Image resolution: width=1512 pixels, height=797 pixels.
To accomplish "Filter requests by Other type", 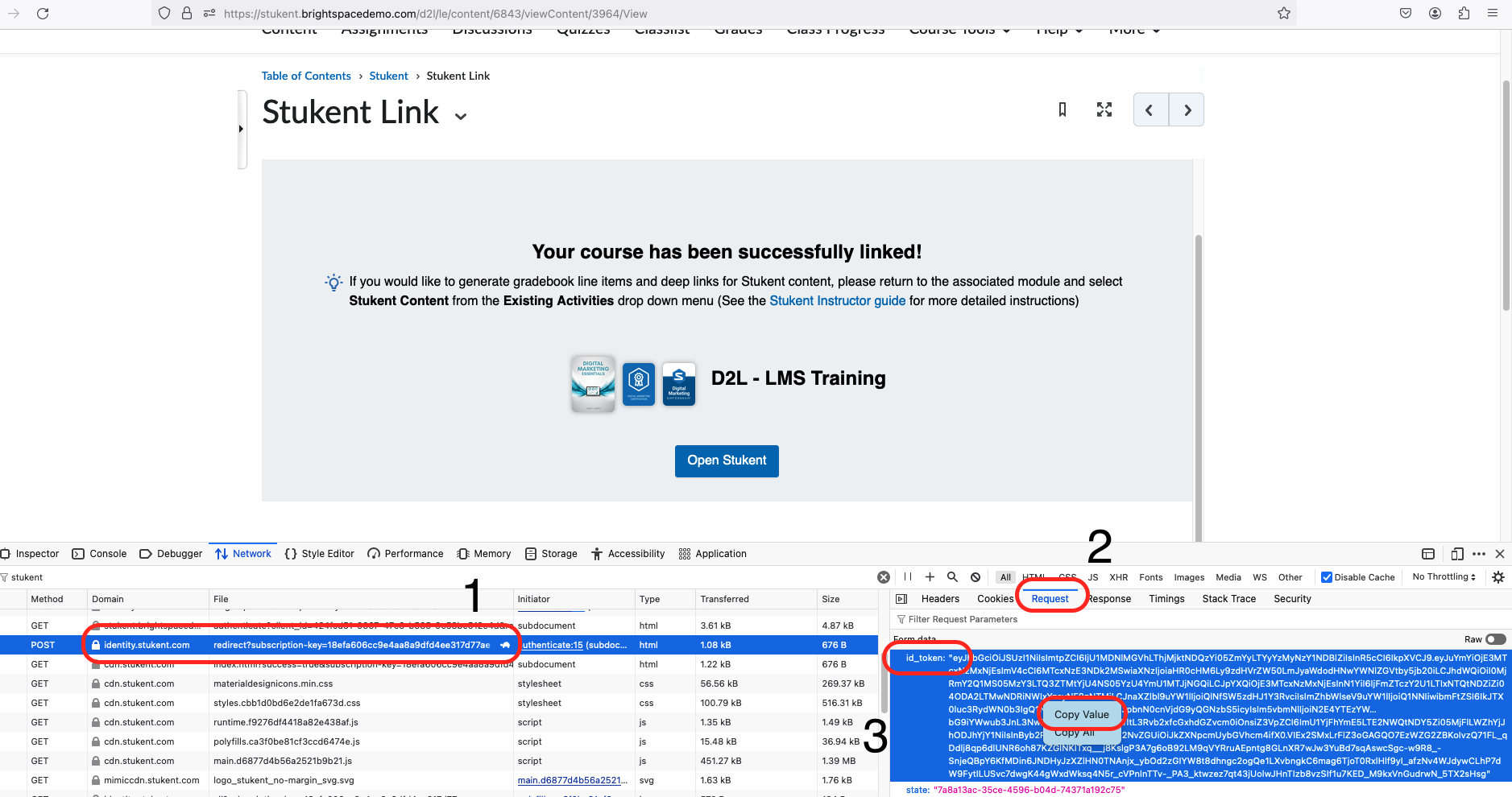I will [1290, 577].
